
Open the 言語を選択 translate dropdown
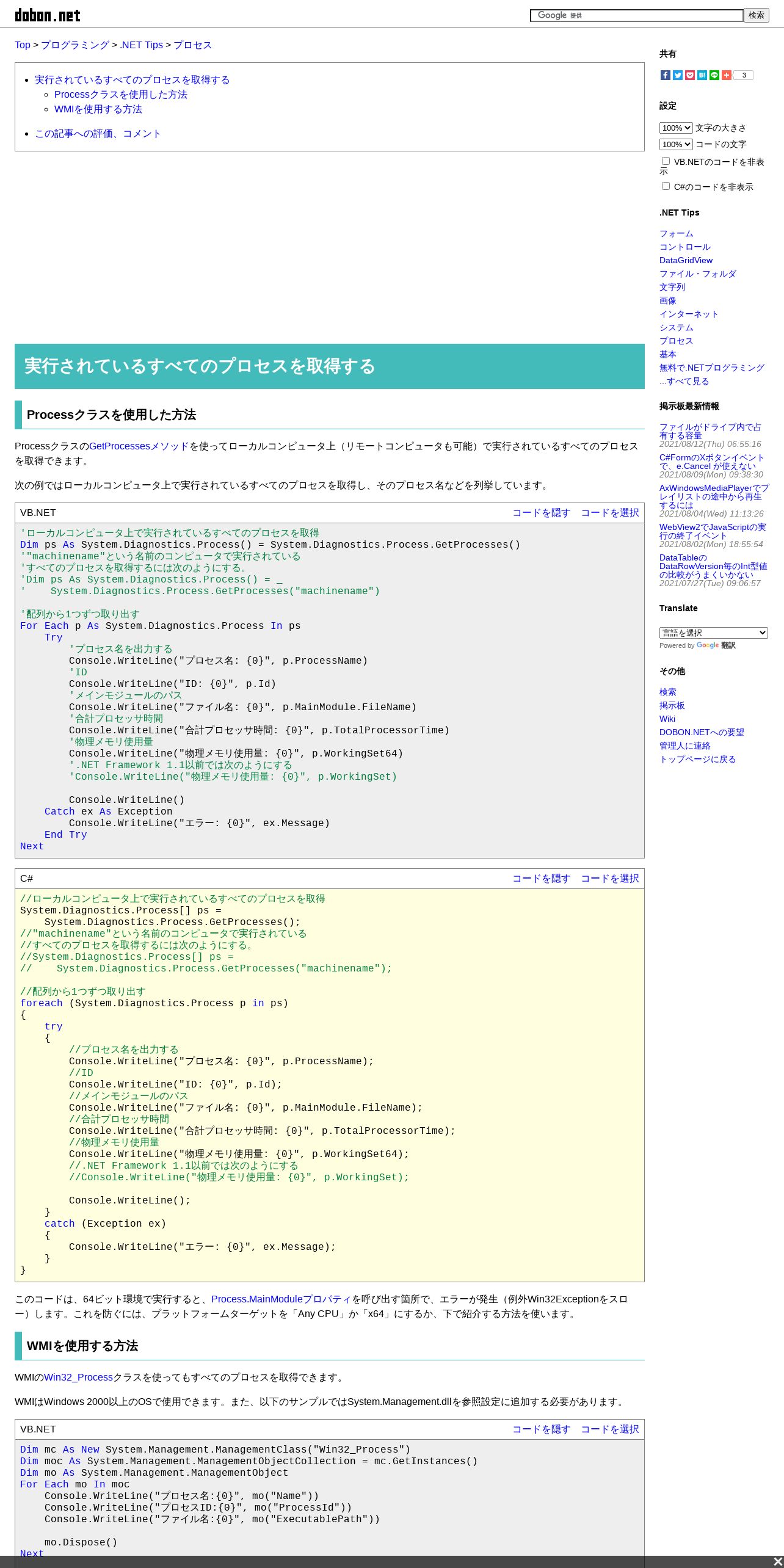click(713, 633)
